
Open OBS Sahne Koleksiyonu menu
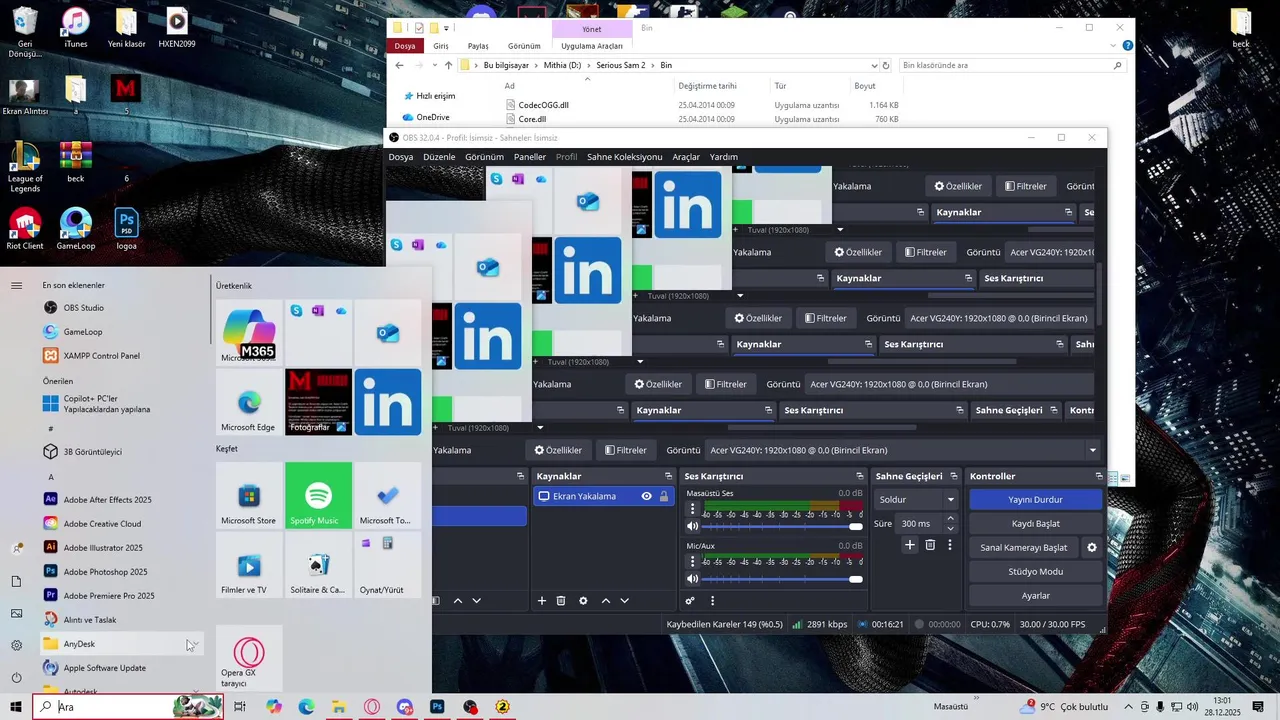[x=625, y=157]
